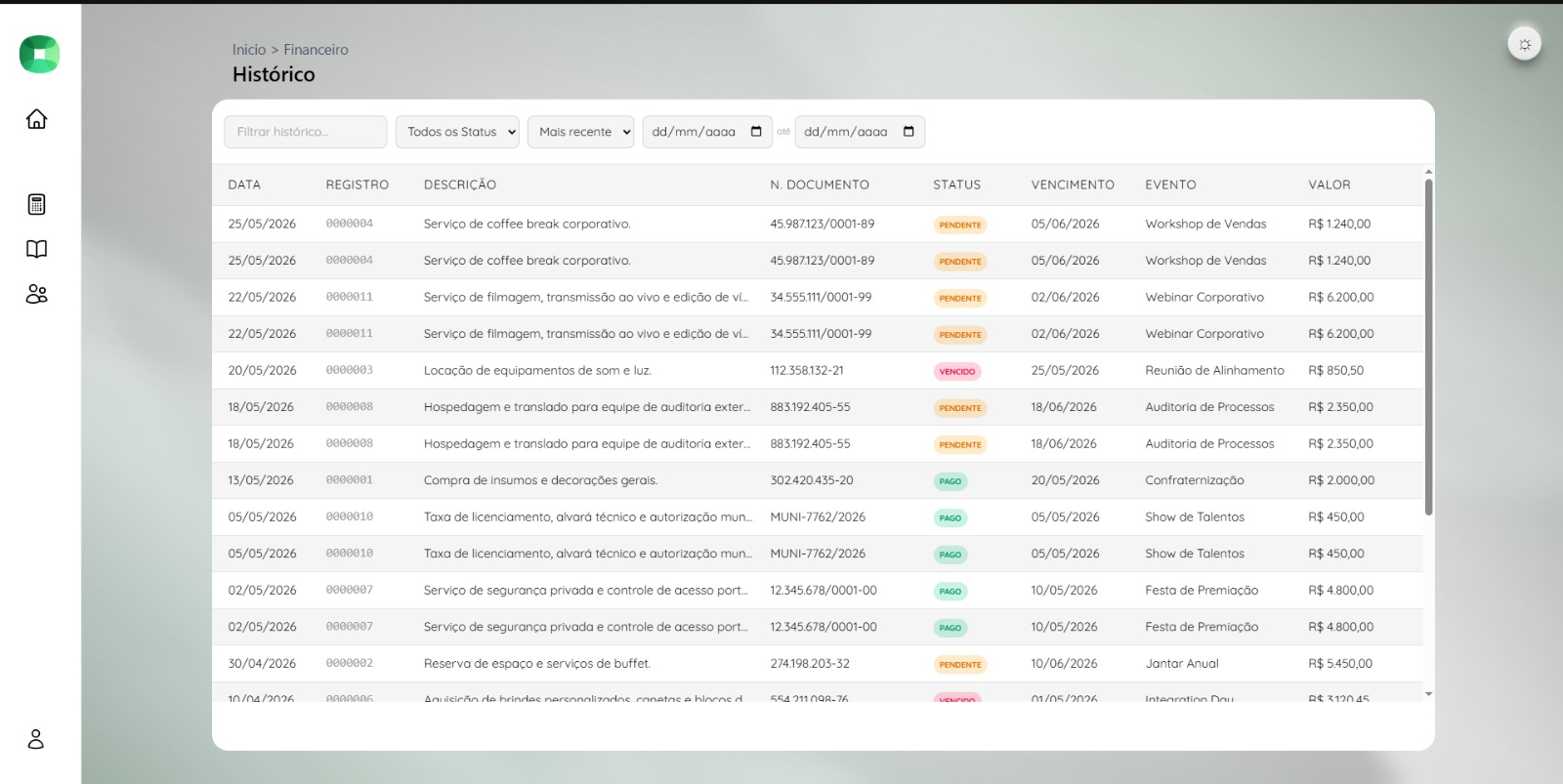Click PENDENTE badge in Jantar Anual row
This screenshot has width=1563, height=784.
tap(959, 665)
